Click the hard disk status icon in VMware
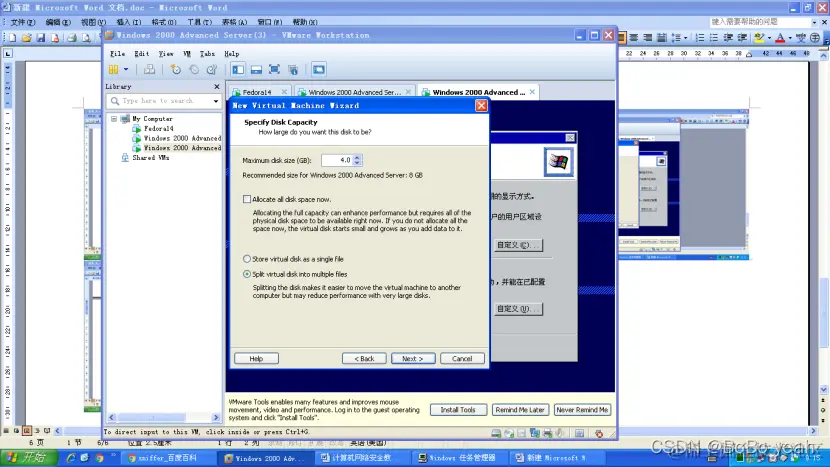Image resolution: width=830 pixels, height=467 pixels. coord(496,434)
